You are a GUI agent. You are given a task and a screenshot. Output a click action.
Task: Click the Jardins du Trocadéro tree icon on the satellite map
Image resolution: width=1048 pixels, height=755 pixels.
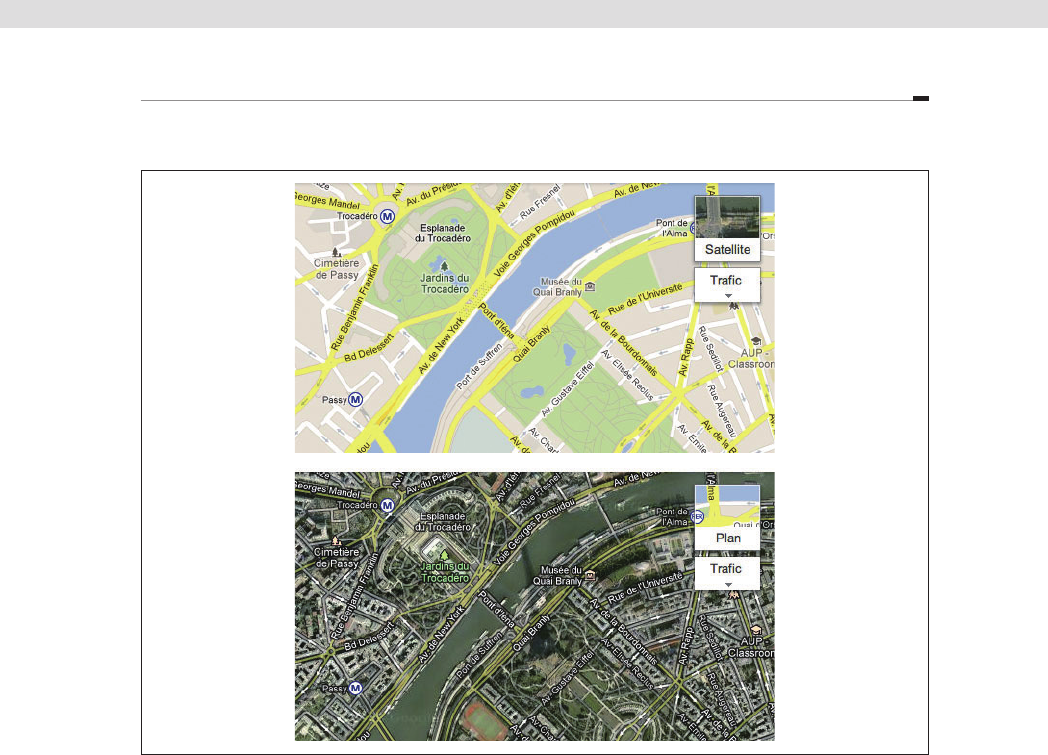pos(444,555)
